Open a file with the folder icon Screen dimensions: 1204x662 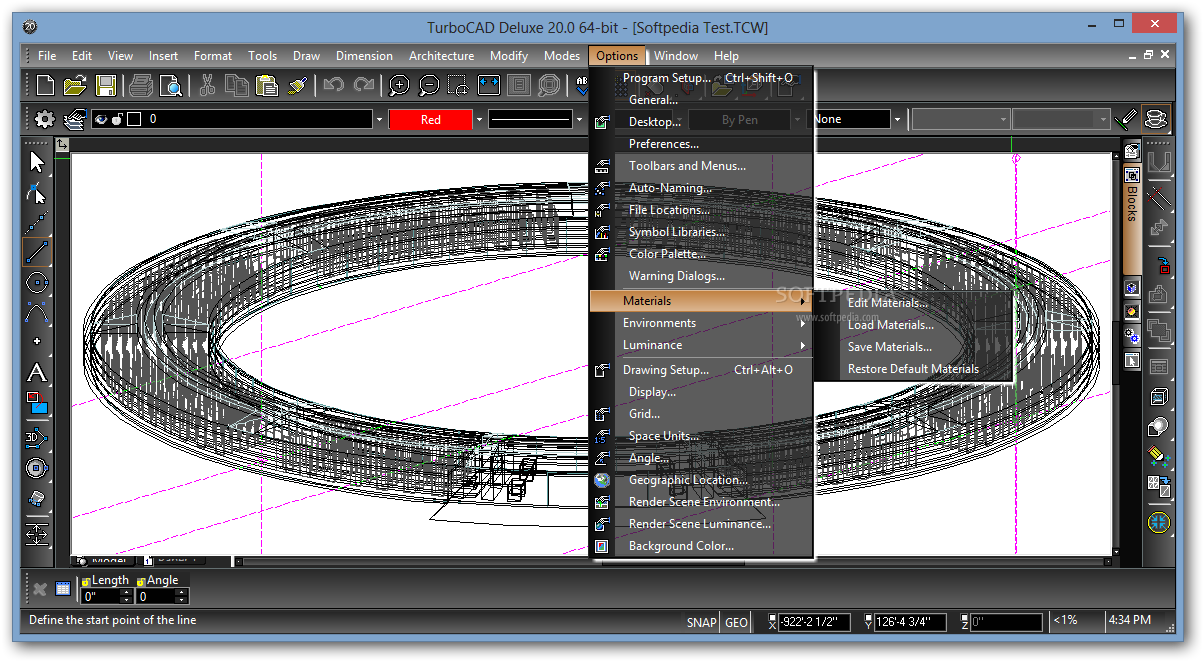(x=75, y=86)
